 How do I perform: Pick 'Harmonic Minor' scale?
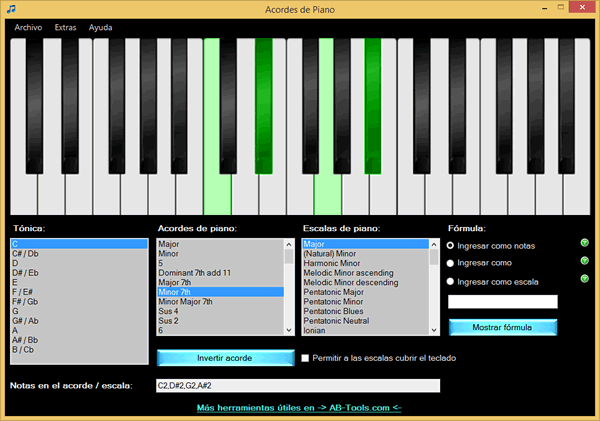[x=366, y=263]
